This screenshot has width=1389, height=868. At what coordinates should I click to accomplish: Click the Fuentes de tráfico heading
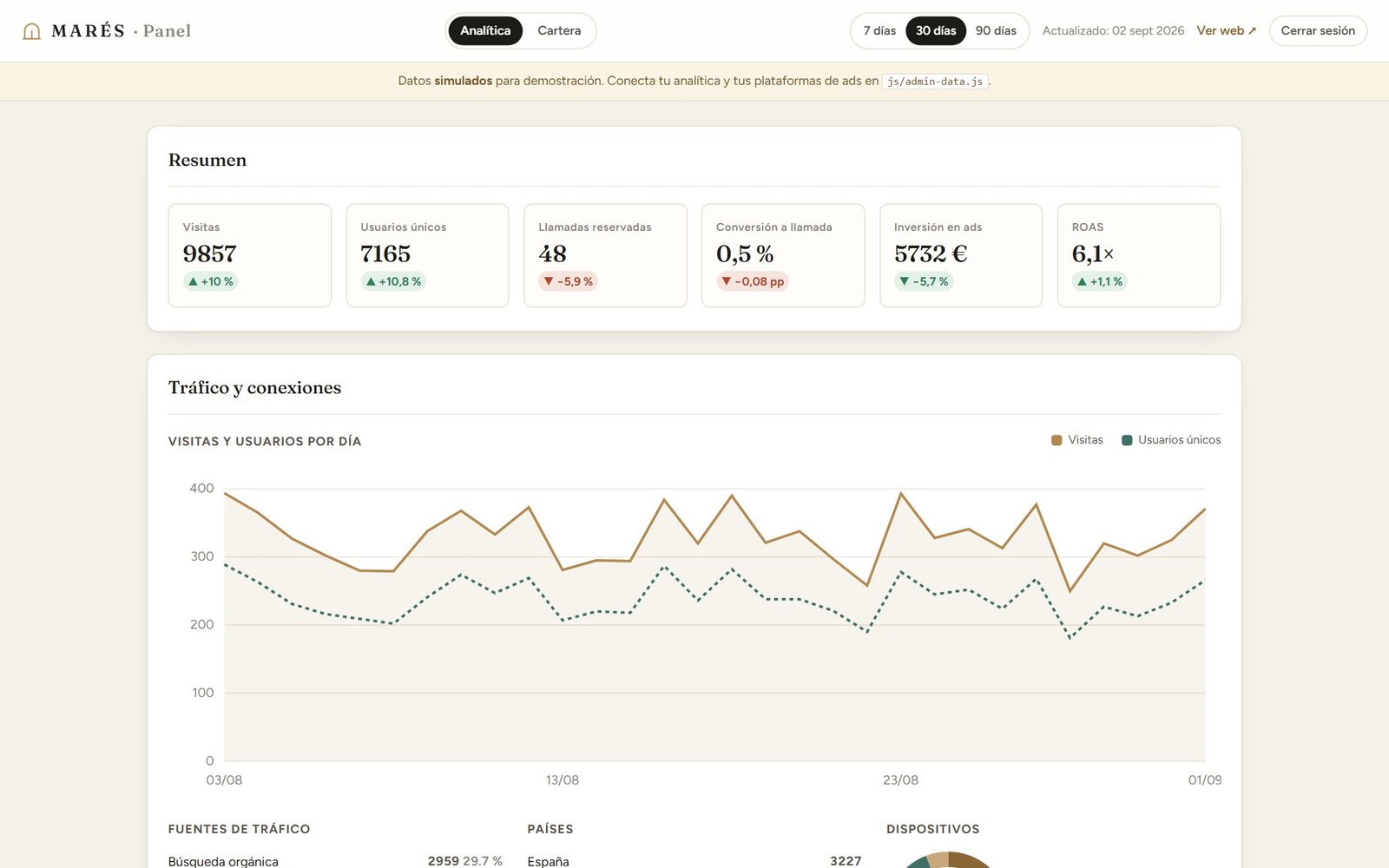pos(239,829)
